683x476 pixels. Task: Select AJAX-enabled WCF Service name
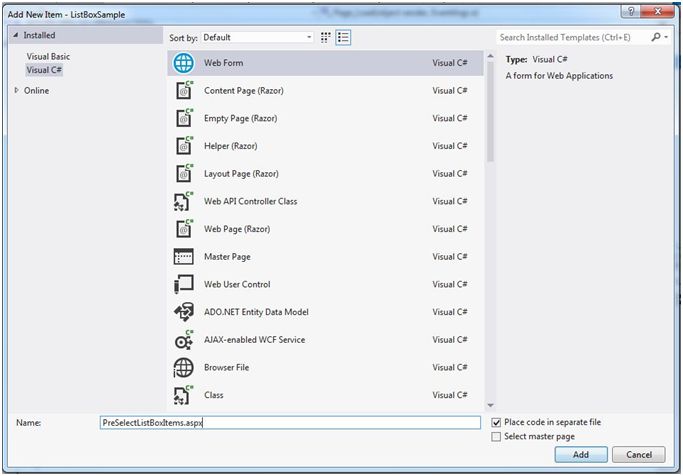pos(254,340)
